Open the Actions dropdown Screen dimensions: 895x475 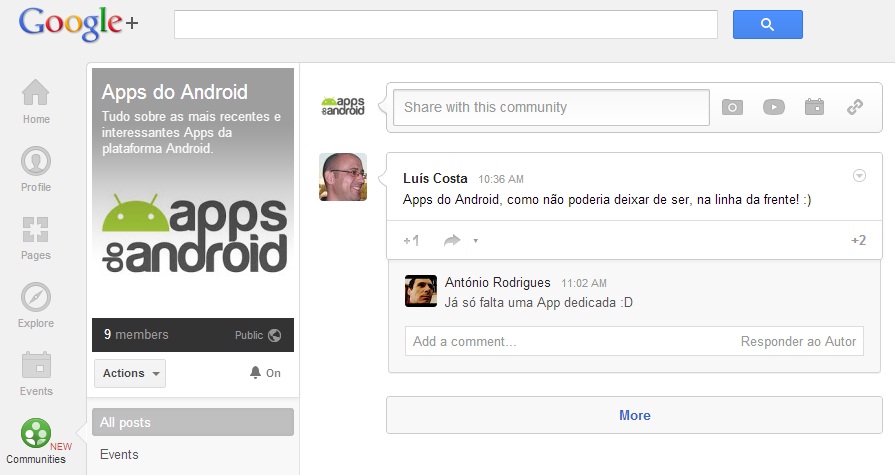[x=130, y=373]
